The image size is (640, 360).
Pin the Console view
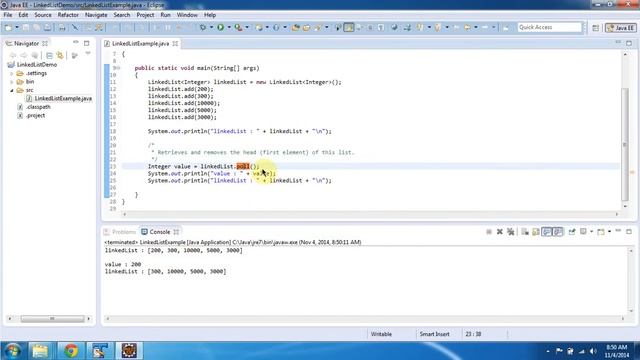[x=572, y=232]
